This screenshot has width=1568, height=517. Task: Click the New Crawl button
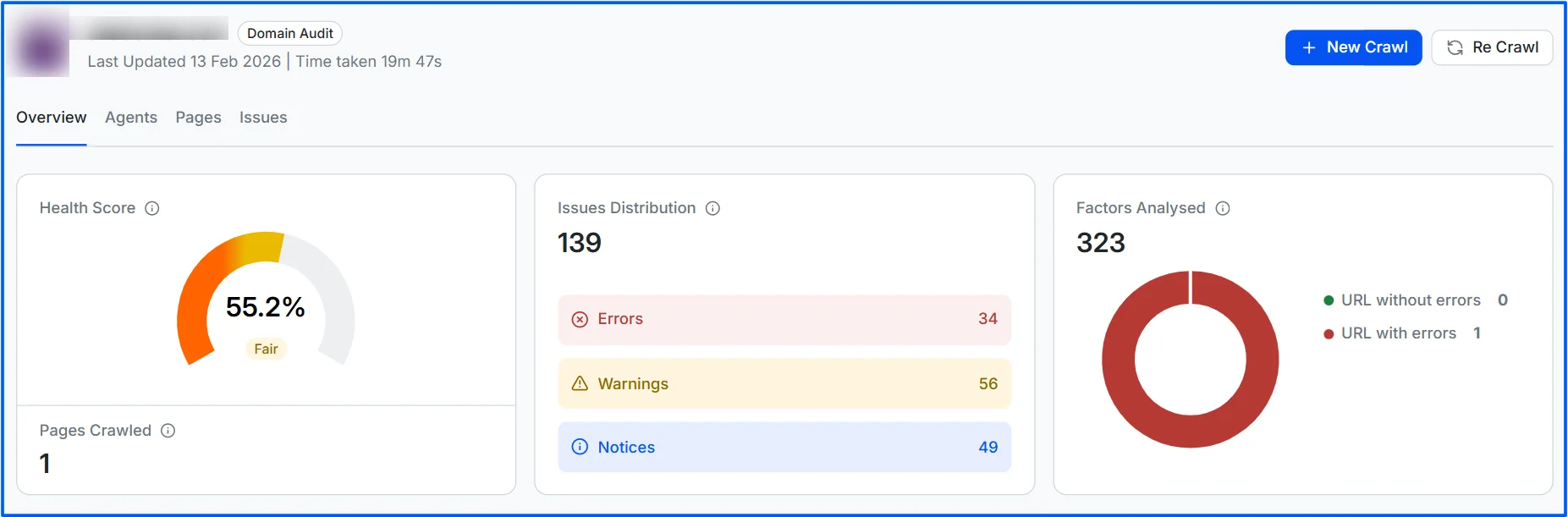click(1352, 47)
